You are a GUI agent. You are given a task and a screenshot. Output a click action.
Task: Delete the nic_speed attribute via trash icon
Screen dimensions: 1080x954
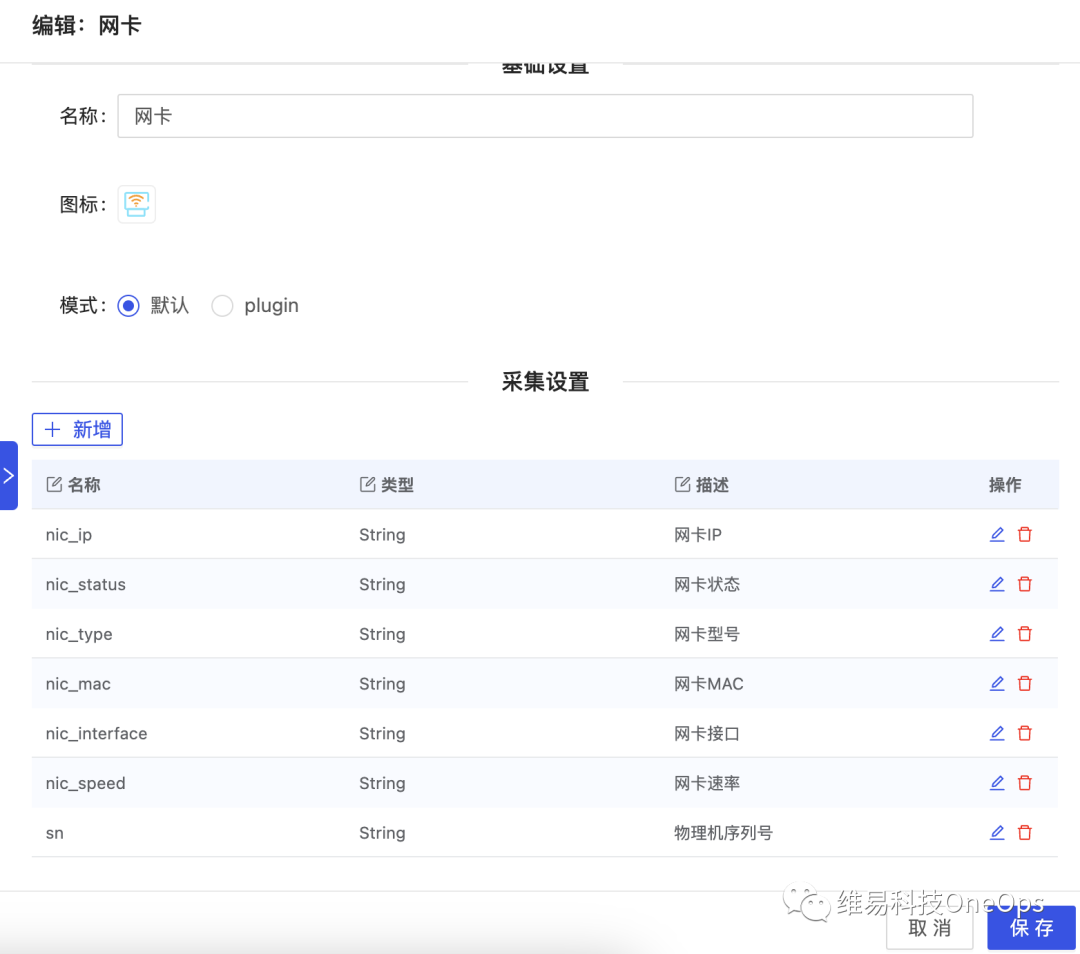1024,783
